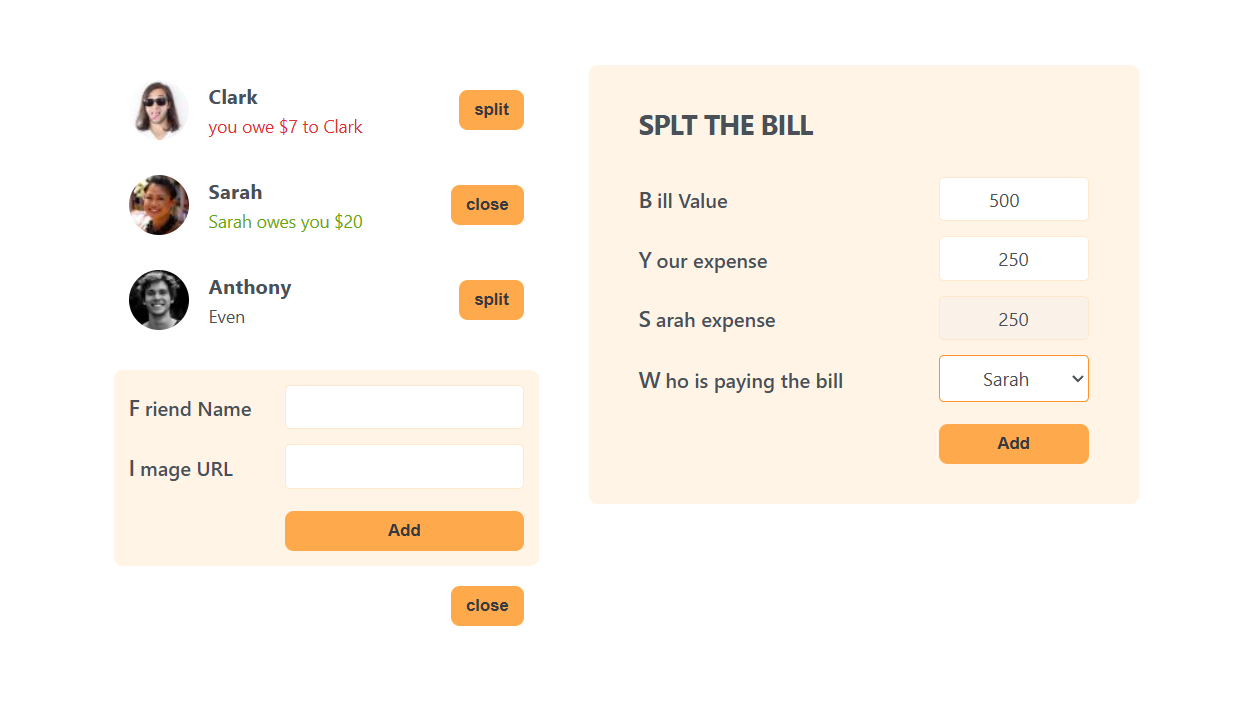
Task: Submit the split bill Add button
Action: (x=1013, y=444)
